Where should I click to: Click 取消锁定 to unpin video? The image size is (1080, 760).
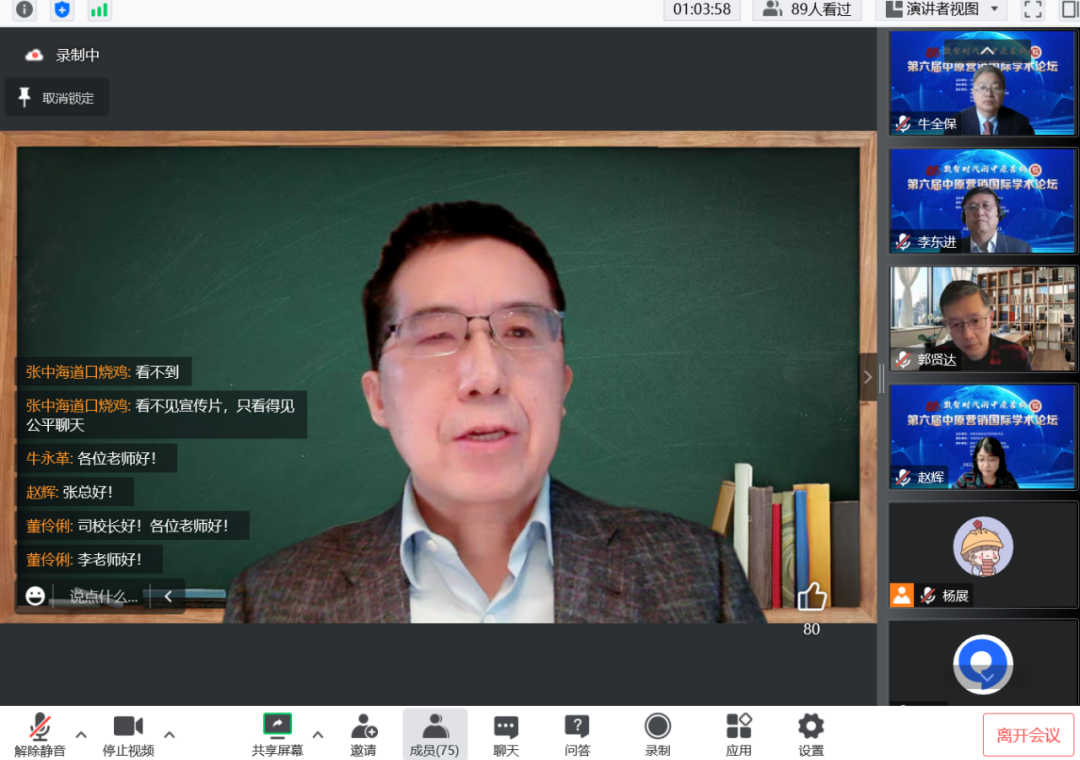(x=57, y=98)
